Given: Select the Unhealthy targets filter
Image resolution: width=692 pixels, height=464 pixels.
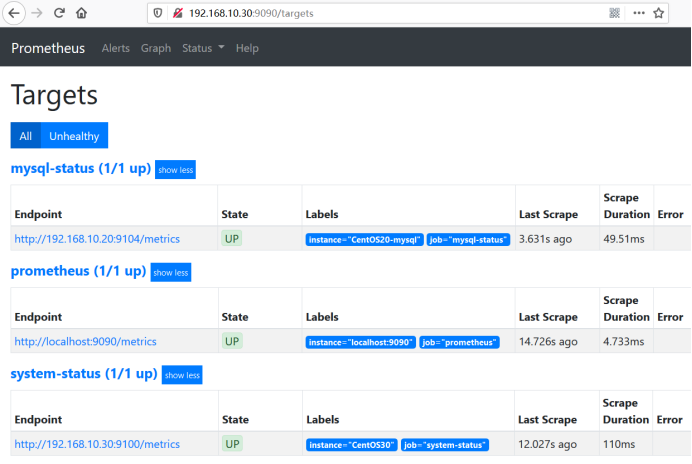Looking at the screenshot, I should [74, 136].
